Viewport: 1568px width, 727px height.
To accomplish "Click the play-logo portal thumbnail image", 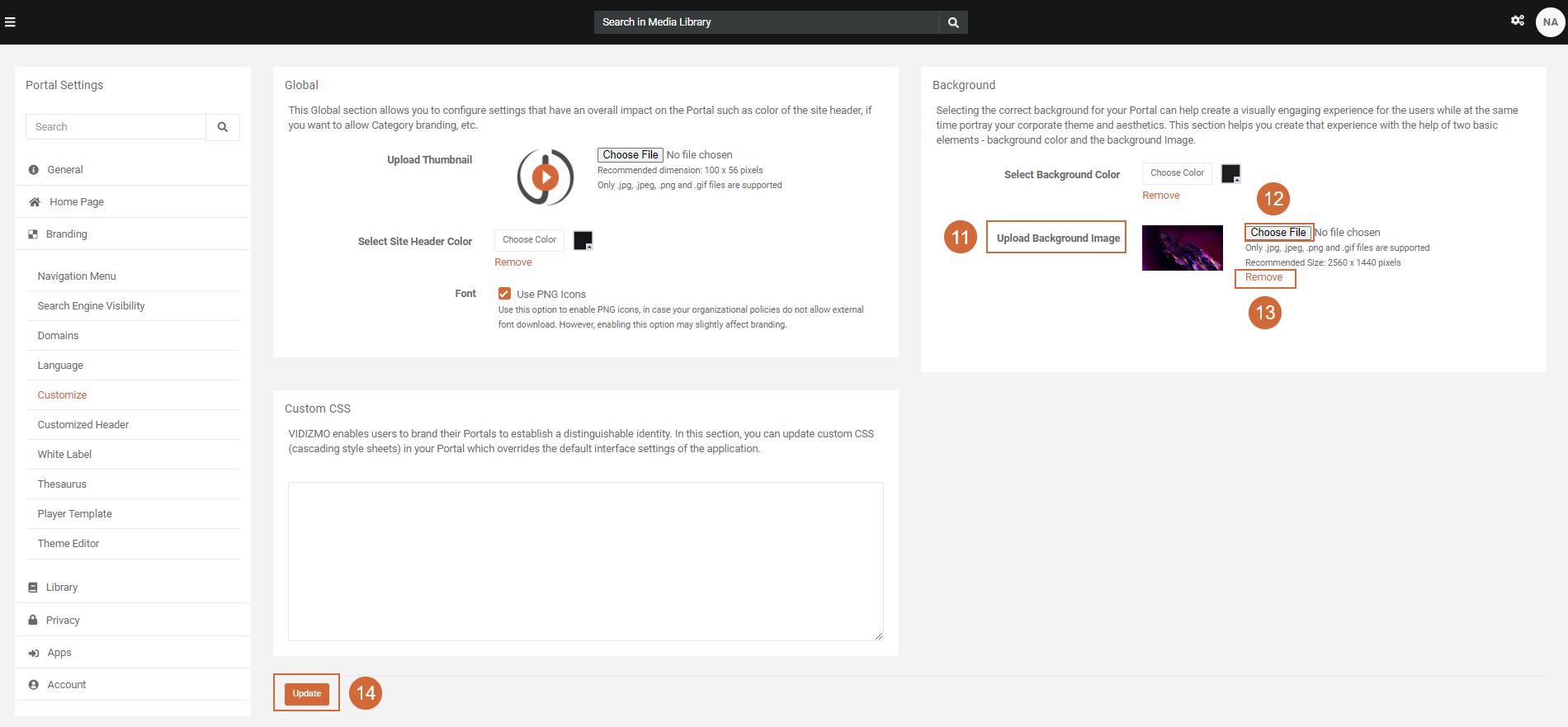I will (545, 177).
